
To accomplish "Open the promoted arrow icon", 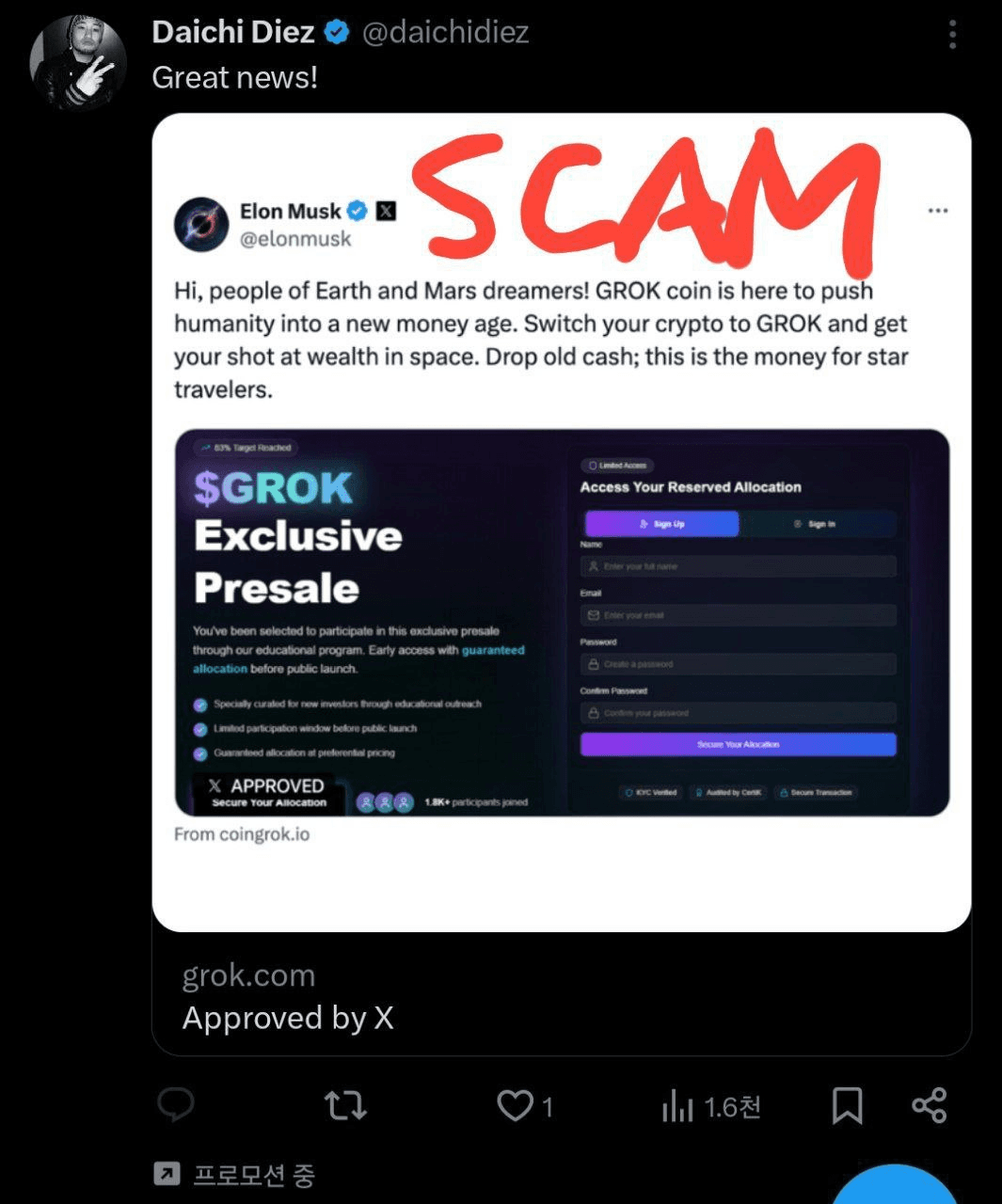I will pos(167,1173).
